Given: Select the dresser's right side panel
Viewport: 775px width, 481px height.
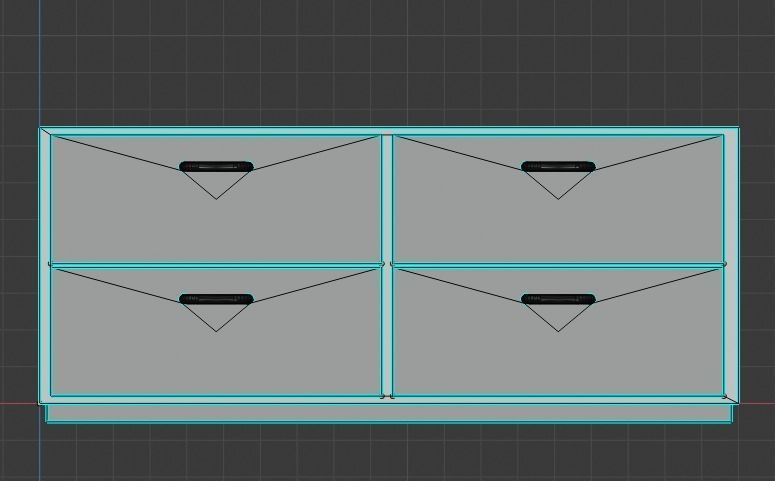Looking at the screenshot, I should tap(732, 265).
